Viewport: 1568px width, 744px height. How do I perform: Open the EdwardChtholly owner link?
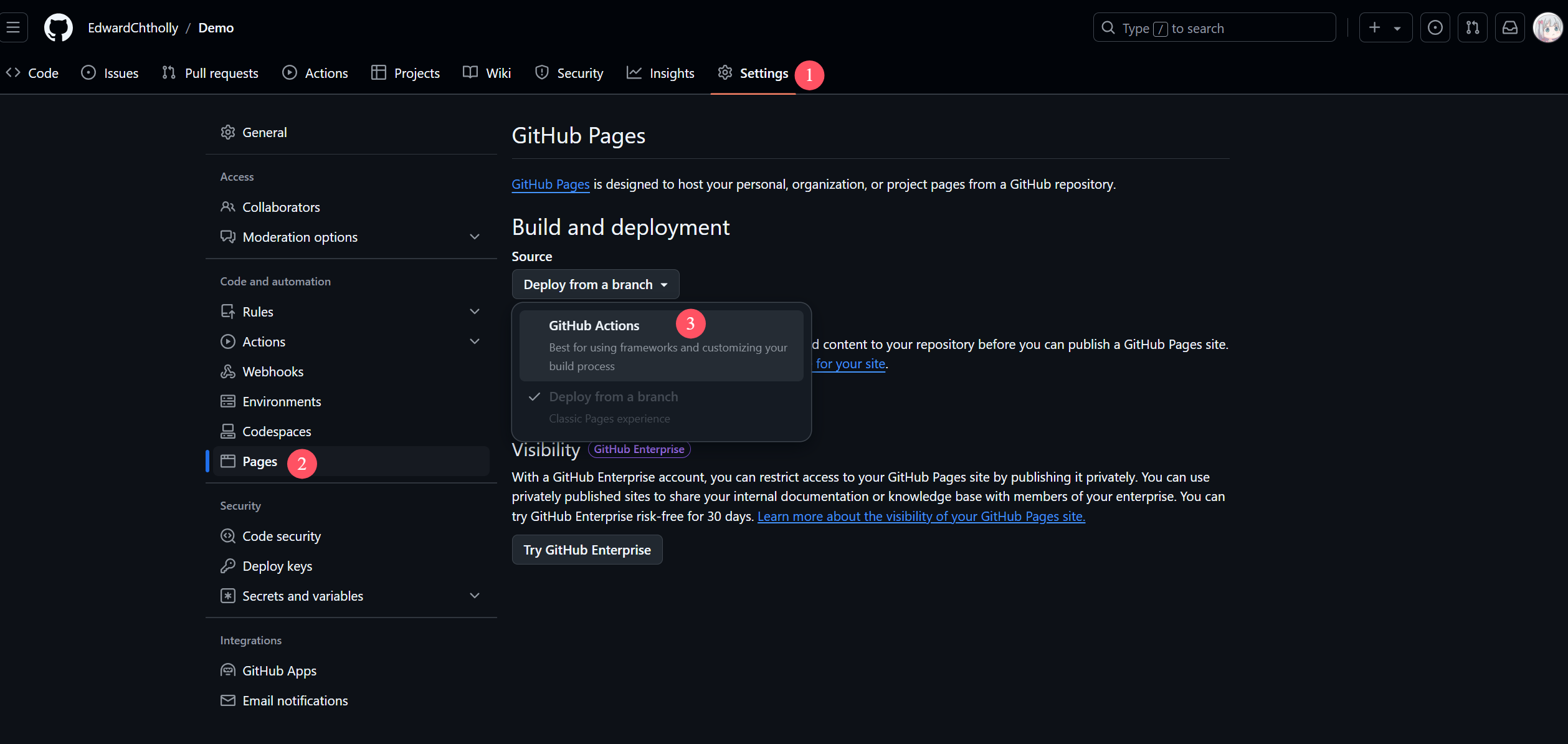coord(133,27)
